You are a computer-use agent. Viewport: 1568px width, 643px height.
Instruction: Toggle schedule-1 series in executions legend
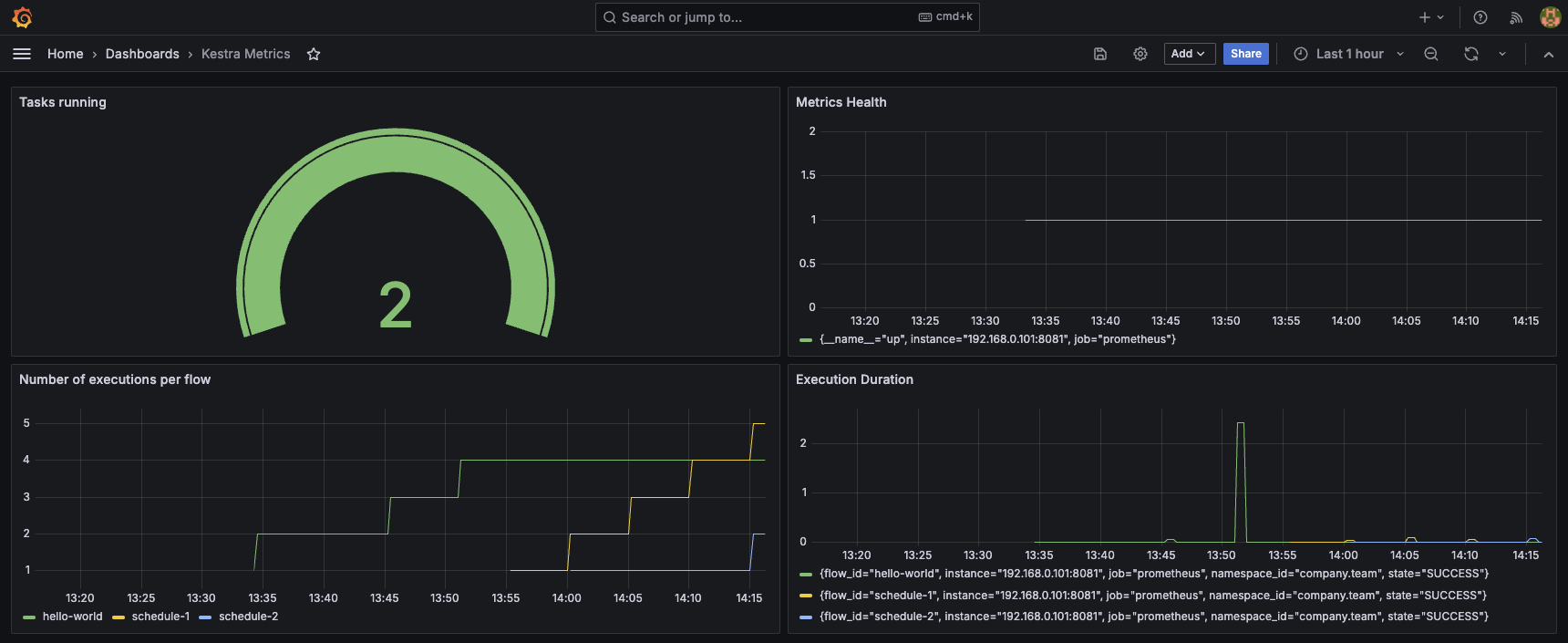pyautogui.click(x=160, y=617)
